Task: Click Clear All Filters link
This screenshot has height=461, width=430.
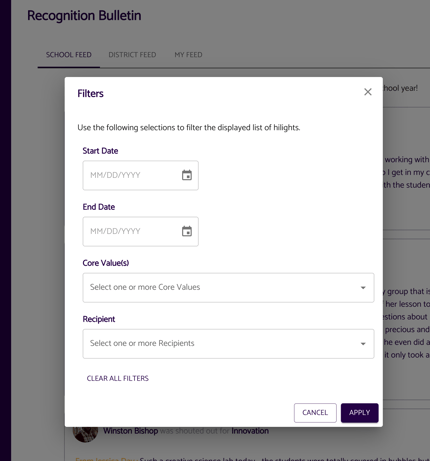Action: pyautogui.click(x=118, y=378)
